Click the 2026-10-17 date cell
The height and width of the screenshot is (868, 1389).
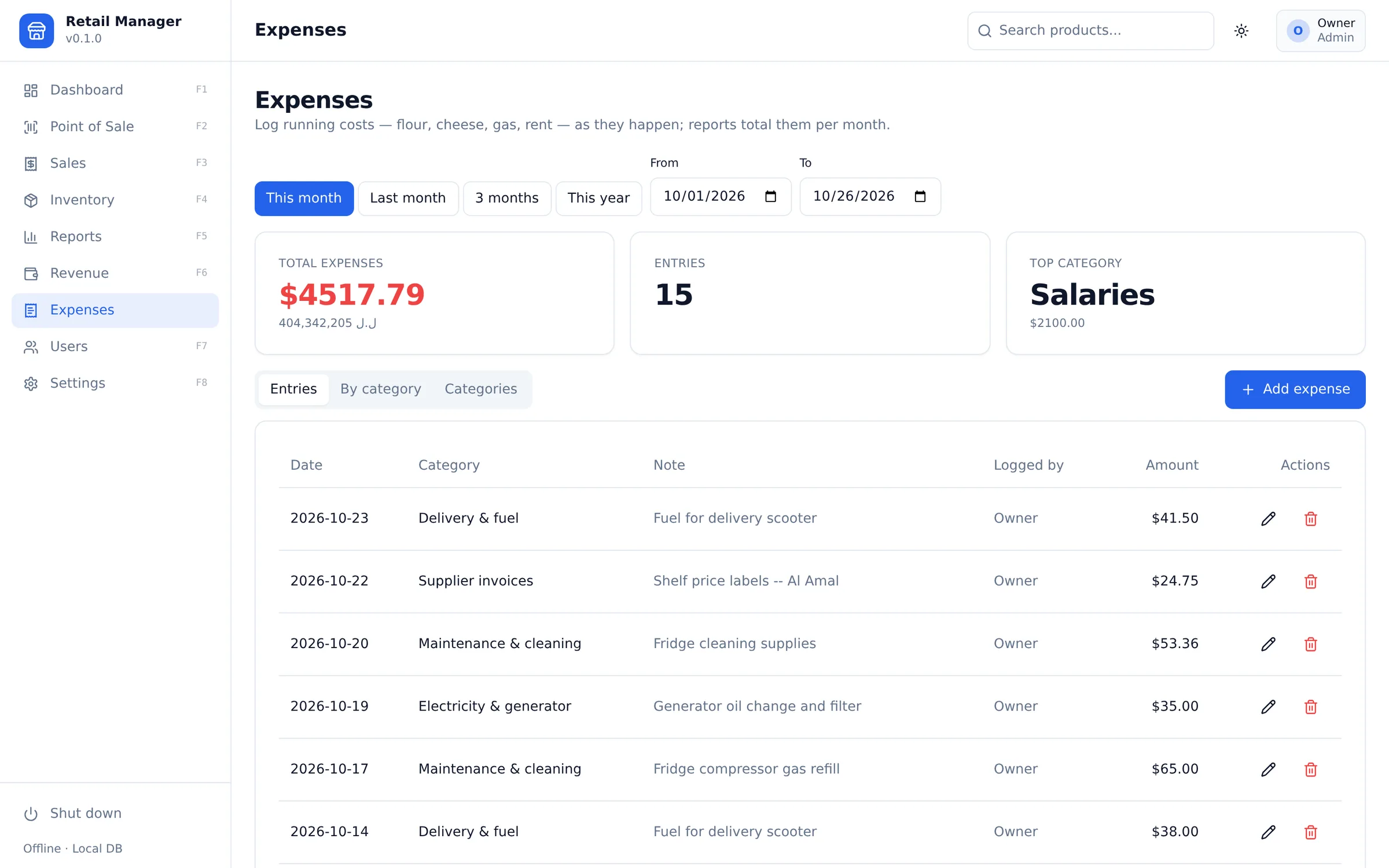point(329,769)
